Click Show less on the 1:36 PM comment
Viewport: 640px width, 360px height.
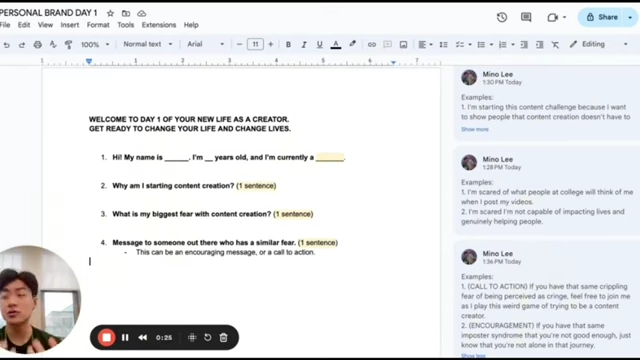[473, 356]
